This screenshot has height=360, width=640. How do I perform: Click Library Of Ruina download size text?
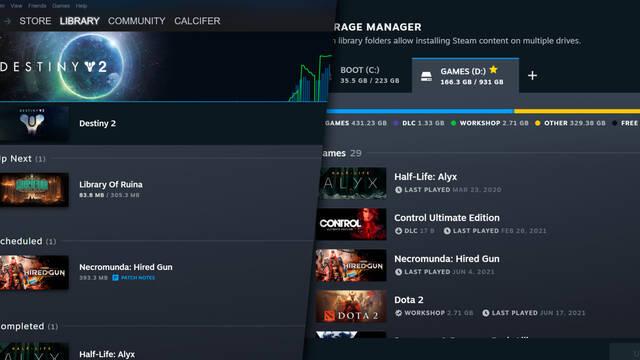109,196
